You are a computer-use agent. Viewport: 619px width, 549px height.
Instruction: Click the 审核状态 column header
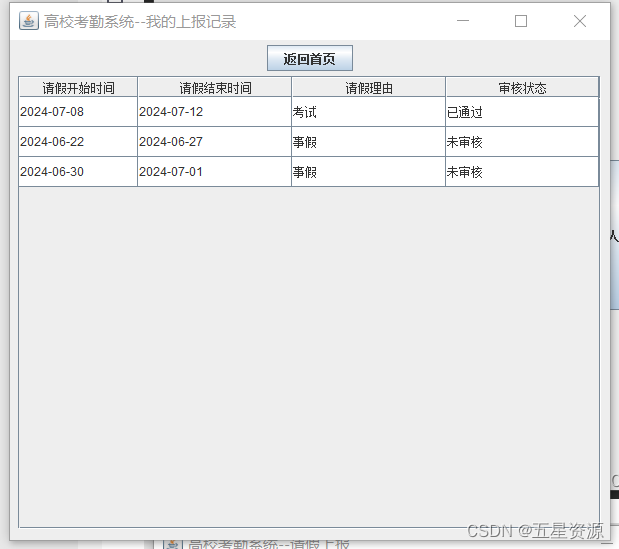coord(522,87)
